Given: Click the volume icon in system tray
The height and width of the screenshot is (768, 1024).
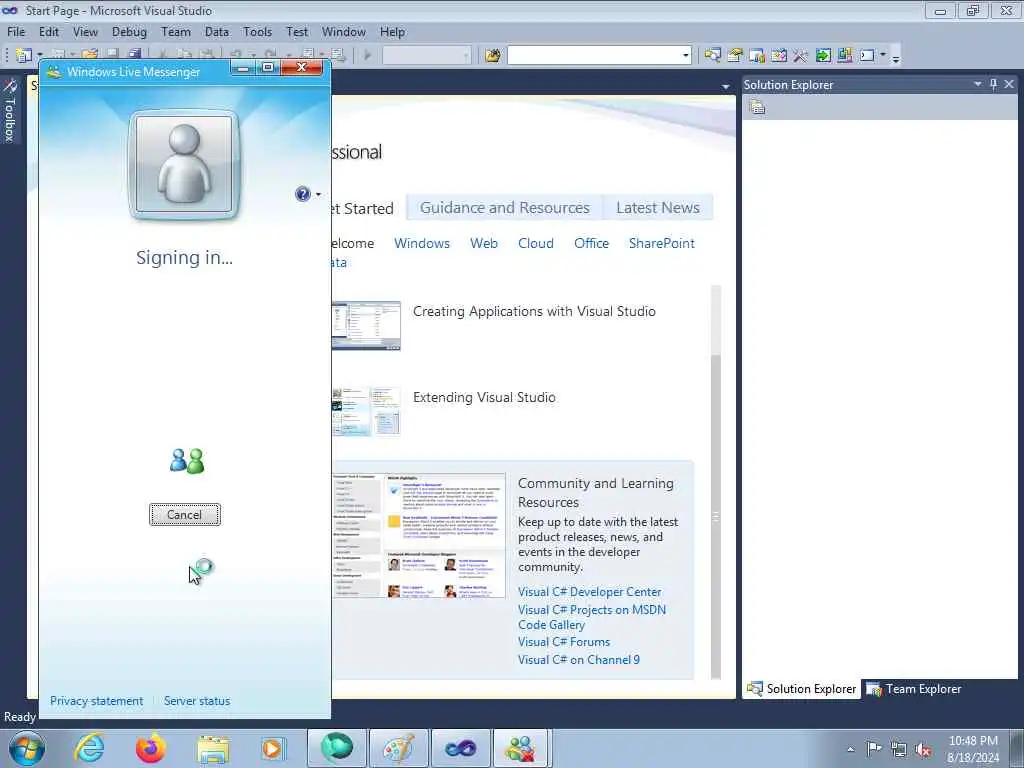Looking at the screenshot, I should point(923,749).
